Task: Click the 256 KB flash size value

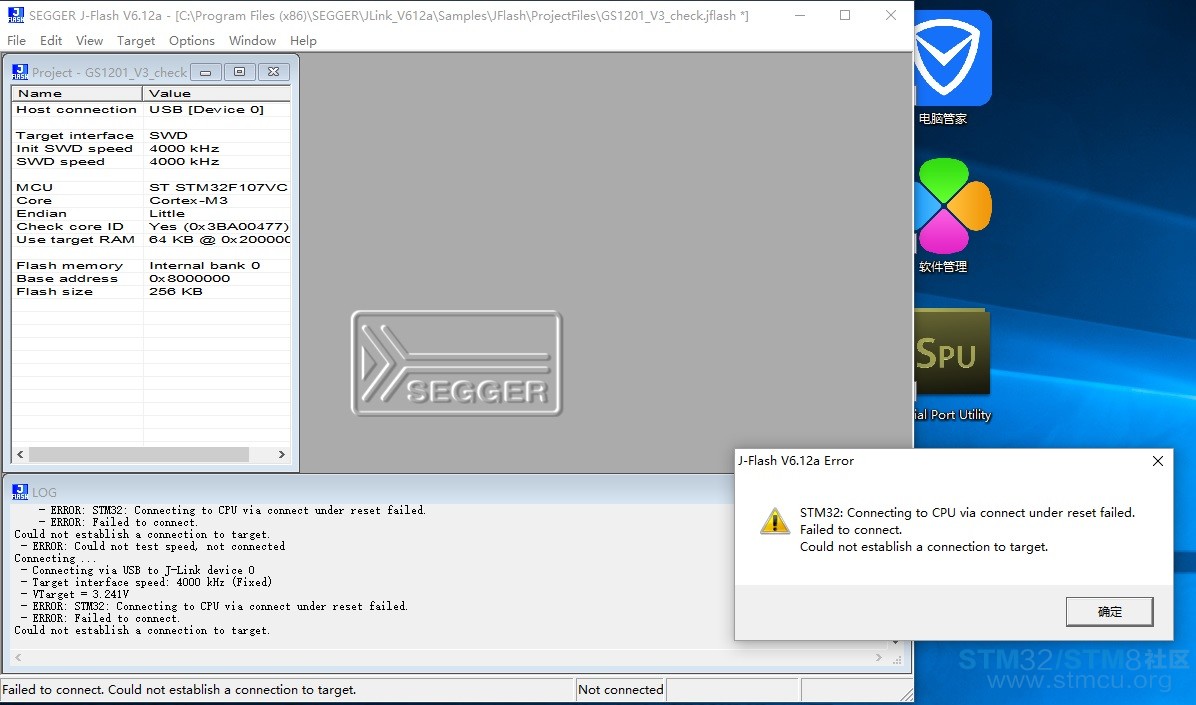Action: coord(175,291)
